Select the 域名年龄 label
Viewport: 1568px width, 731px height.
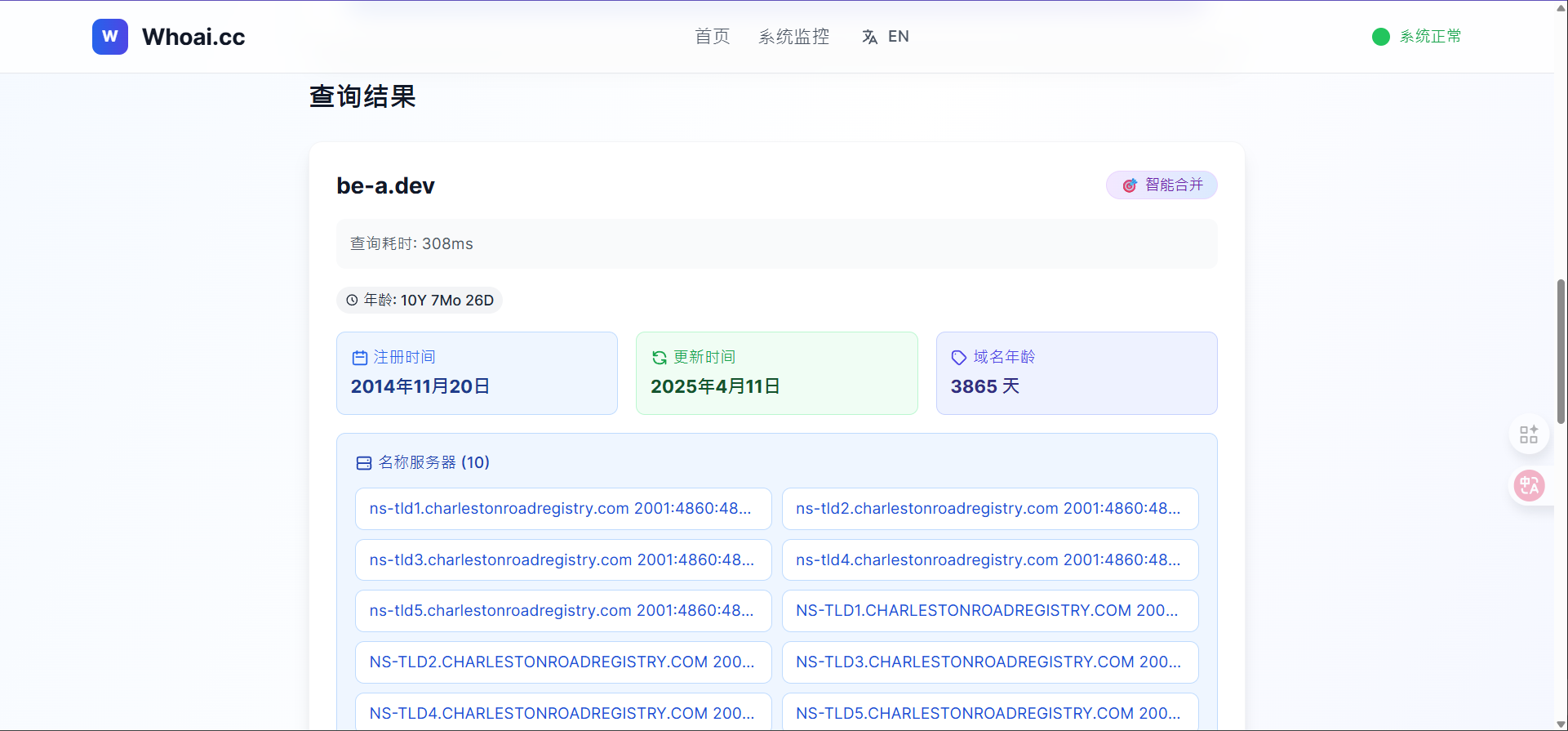point(1004,358)
